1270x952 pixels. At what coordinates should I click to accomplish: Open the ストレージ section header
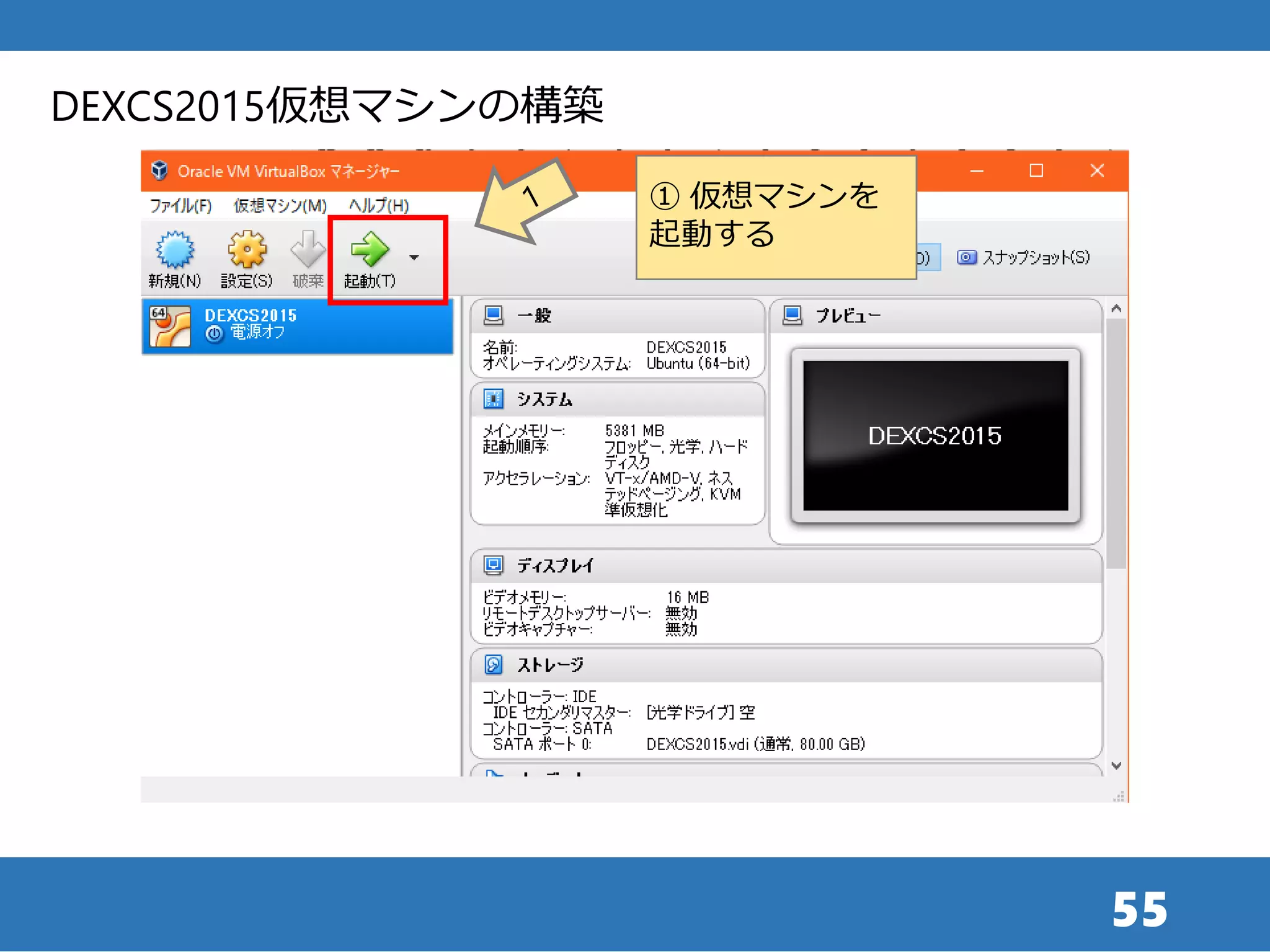(786, 665)
